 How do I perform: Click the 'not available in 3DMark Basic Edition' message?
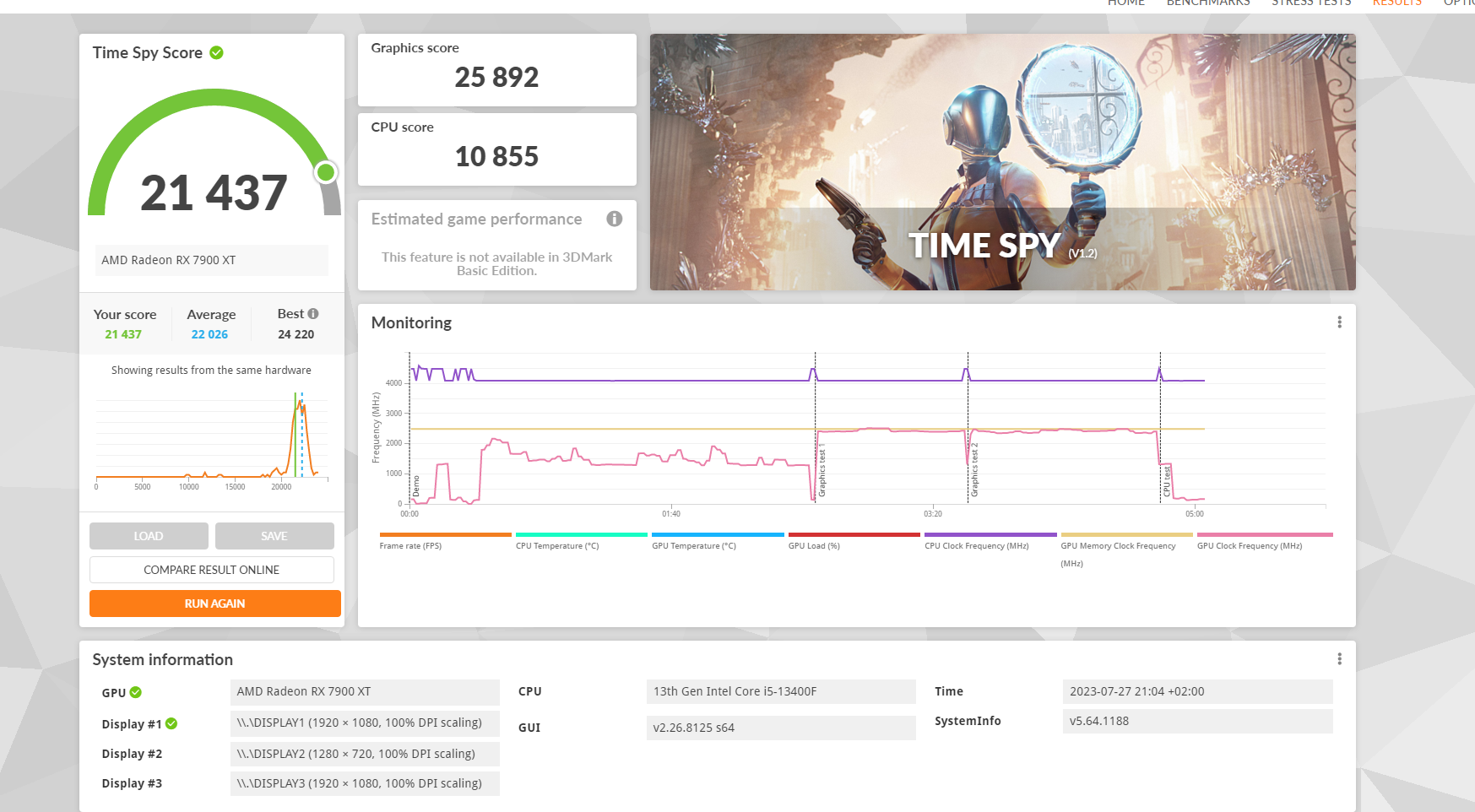(x=496, y=264)
